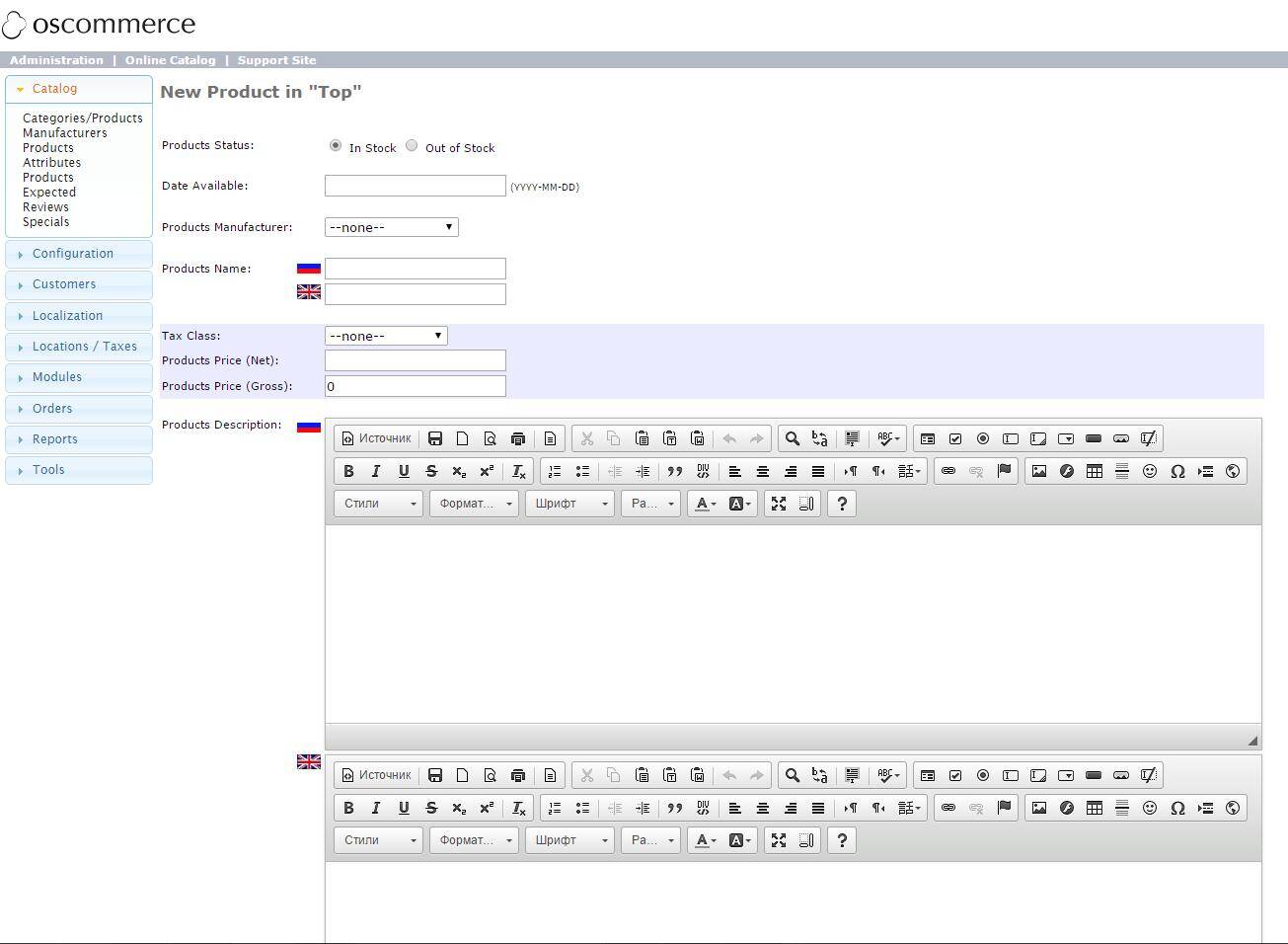Click Bold in the Russian description editor
The height and width of the screenshot is (944, 1288).
[348, 471]
